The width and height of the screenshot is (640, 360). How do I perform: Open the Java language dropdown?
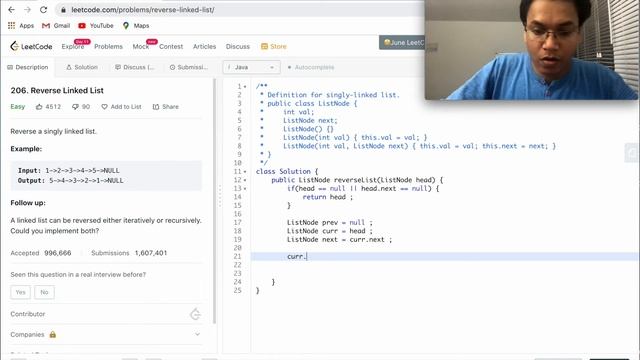251,67
